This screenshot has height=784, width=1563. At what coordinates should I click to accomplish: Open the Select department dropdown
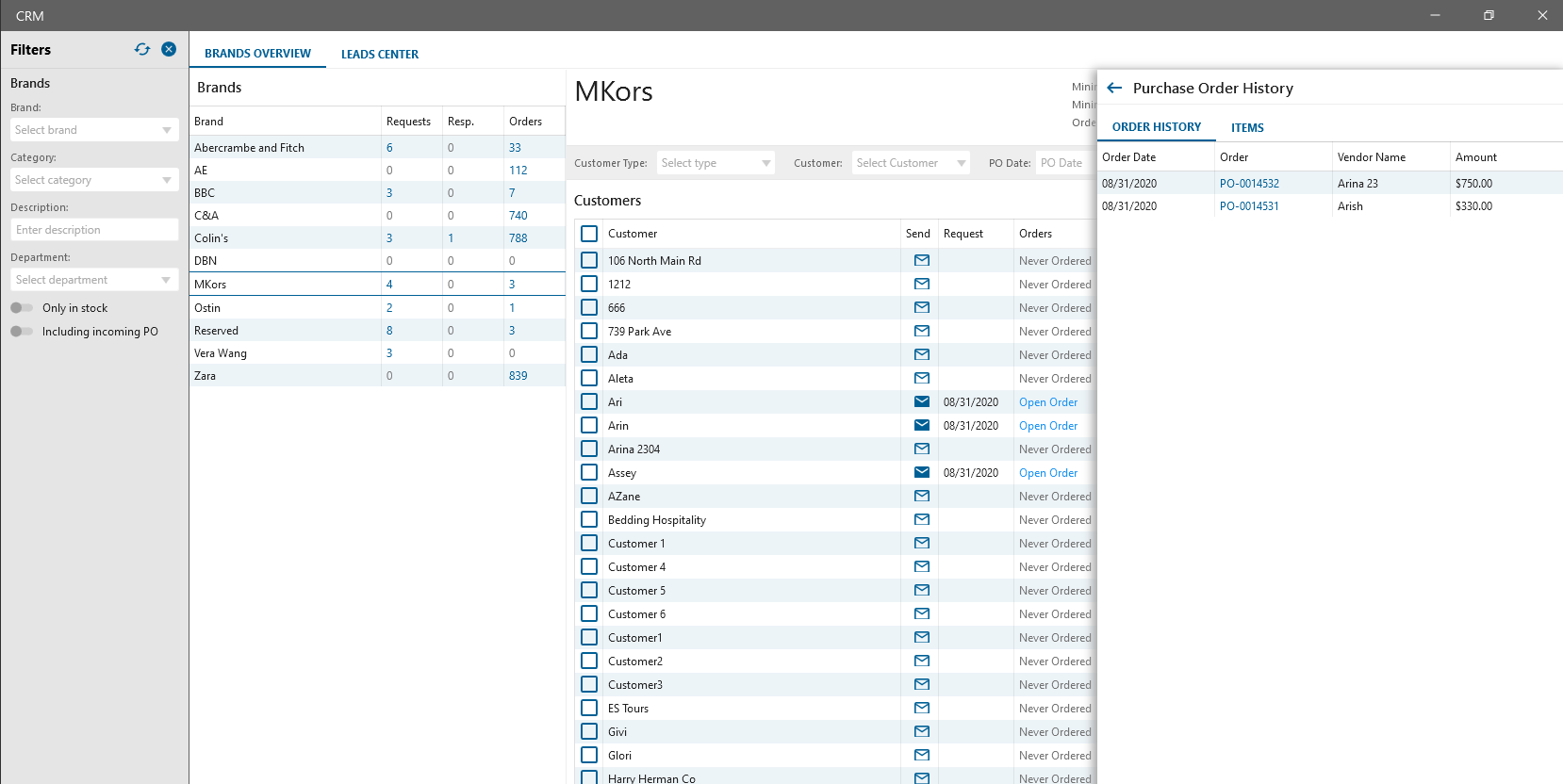(94, 280)
